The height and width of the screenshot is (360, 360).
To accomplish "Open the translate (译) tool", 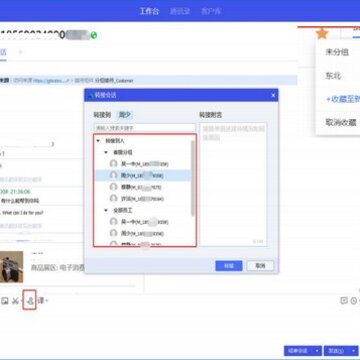I will pyautogui.click(x=41, y=301).
